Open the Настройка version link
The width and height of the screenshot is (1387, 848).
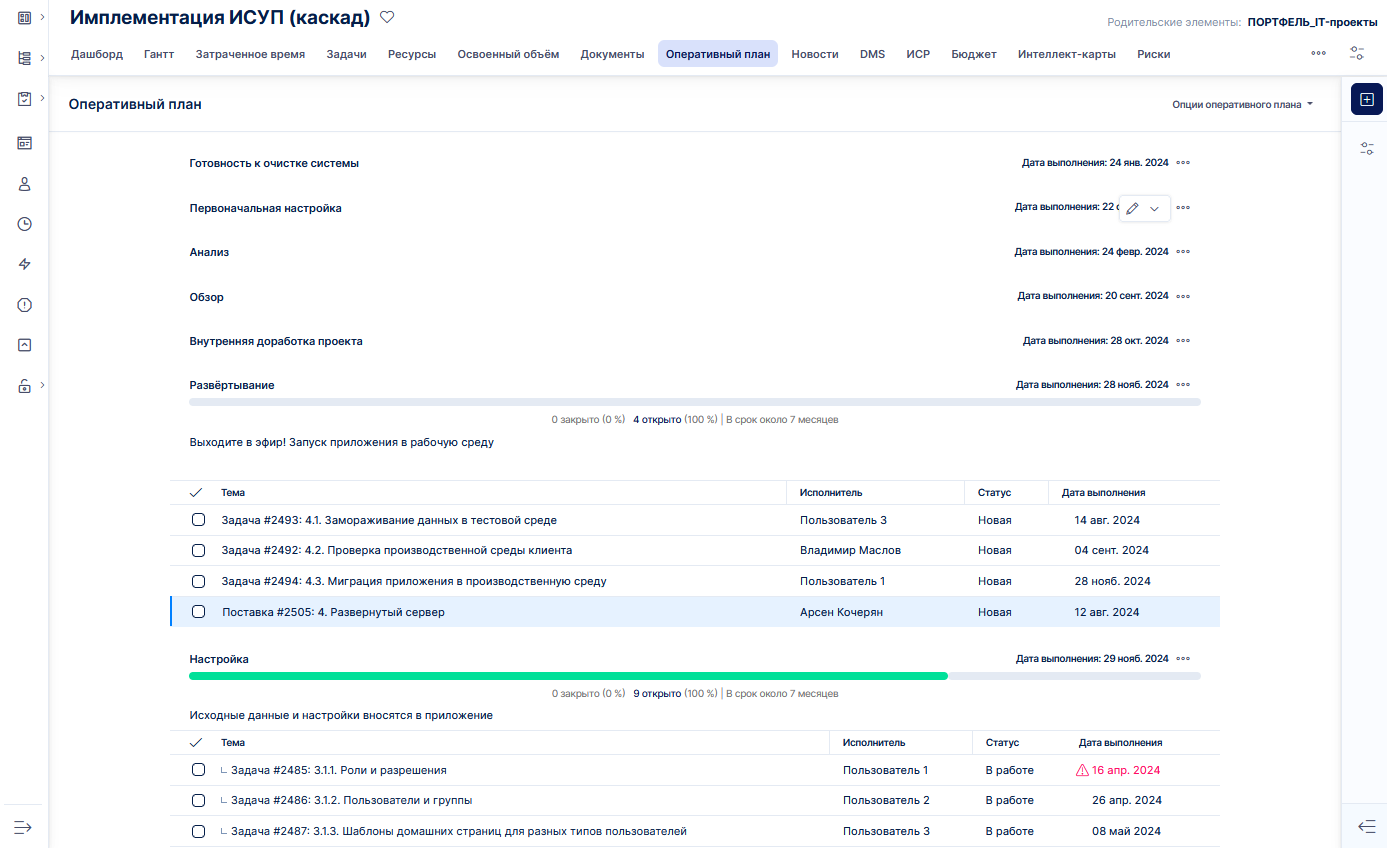click(x=219, y=659)
